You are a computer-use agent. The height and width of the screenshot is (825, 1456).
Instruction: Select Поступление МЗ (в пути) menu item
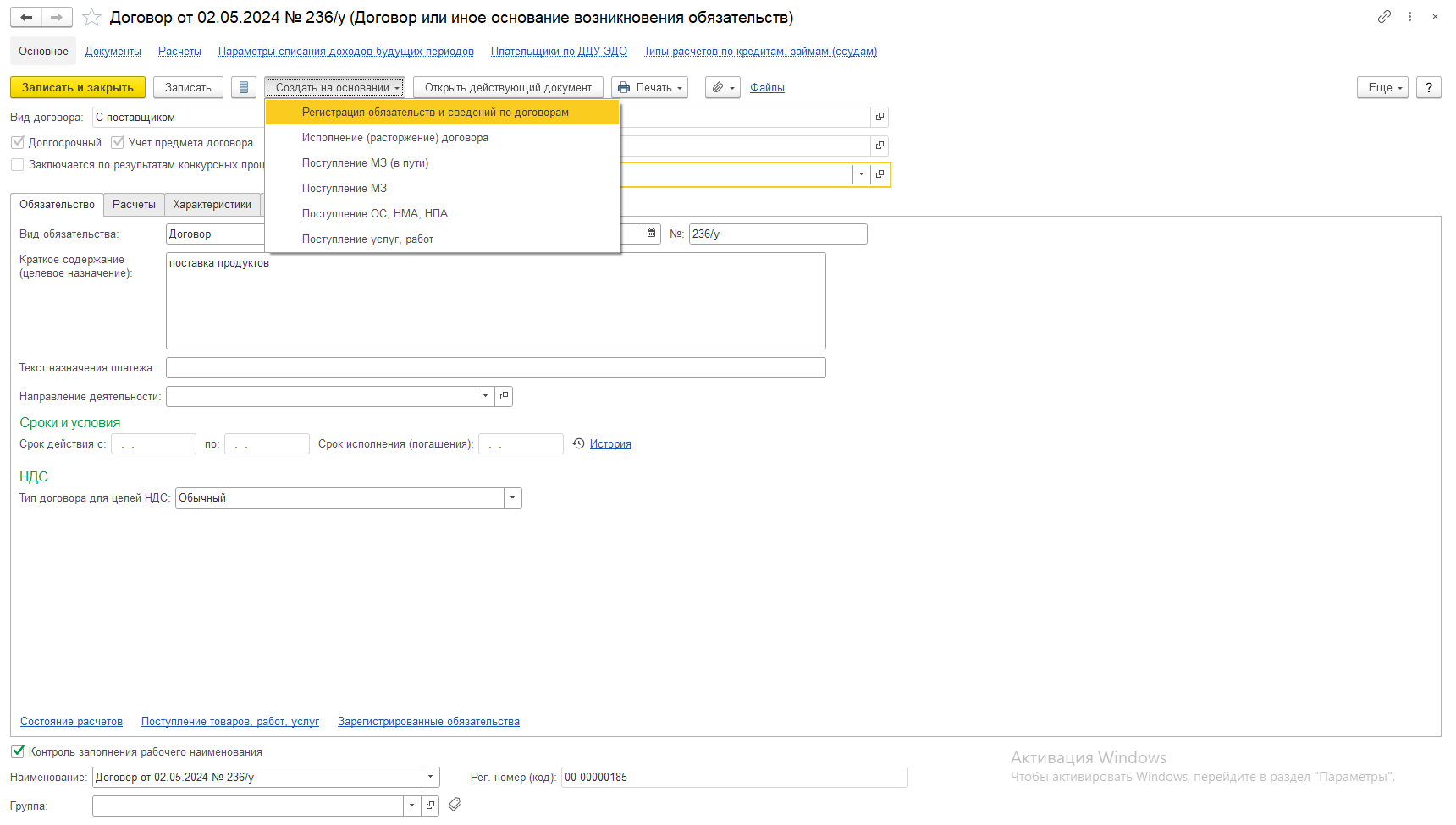(443, 163)
